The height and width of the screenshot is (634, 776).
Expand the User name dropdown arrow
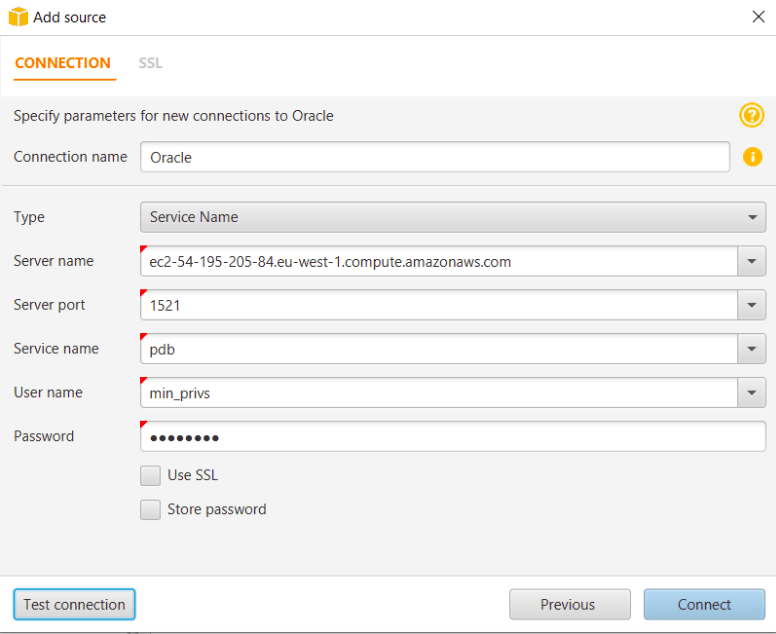(752, 393)
